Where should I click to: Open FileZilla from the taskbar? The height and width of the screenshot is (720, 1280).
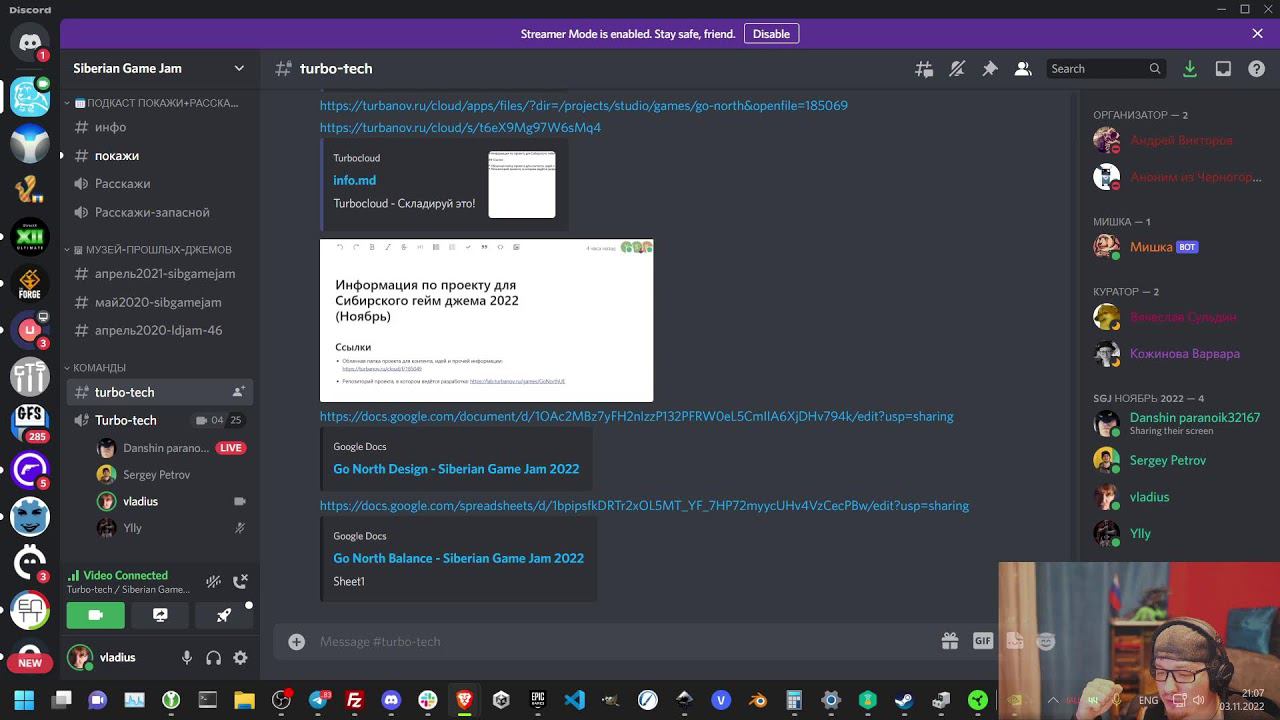[354, 700]
